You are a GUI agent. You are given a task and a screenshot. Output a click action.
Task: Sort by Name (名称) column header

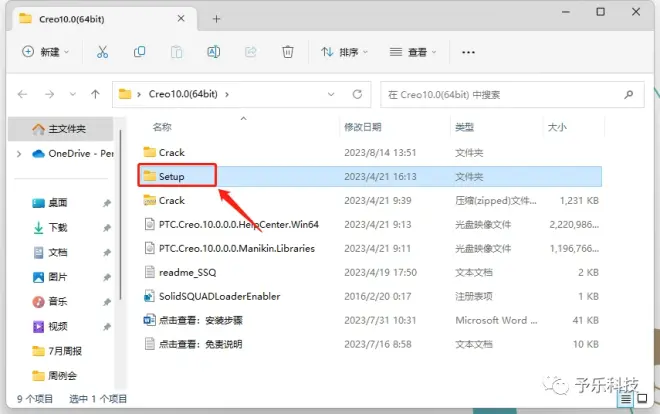pos(162,127)
